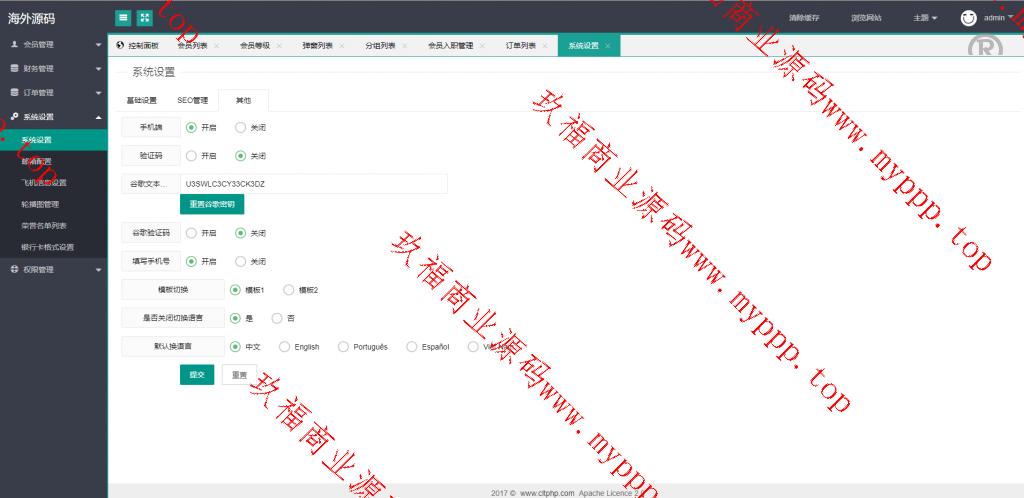Expand the 会员管理 sidebar menu
The width and height of the screenshot is (1024, 498).
(x=53, y=44)
